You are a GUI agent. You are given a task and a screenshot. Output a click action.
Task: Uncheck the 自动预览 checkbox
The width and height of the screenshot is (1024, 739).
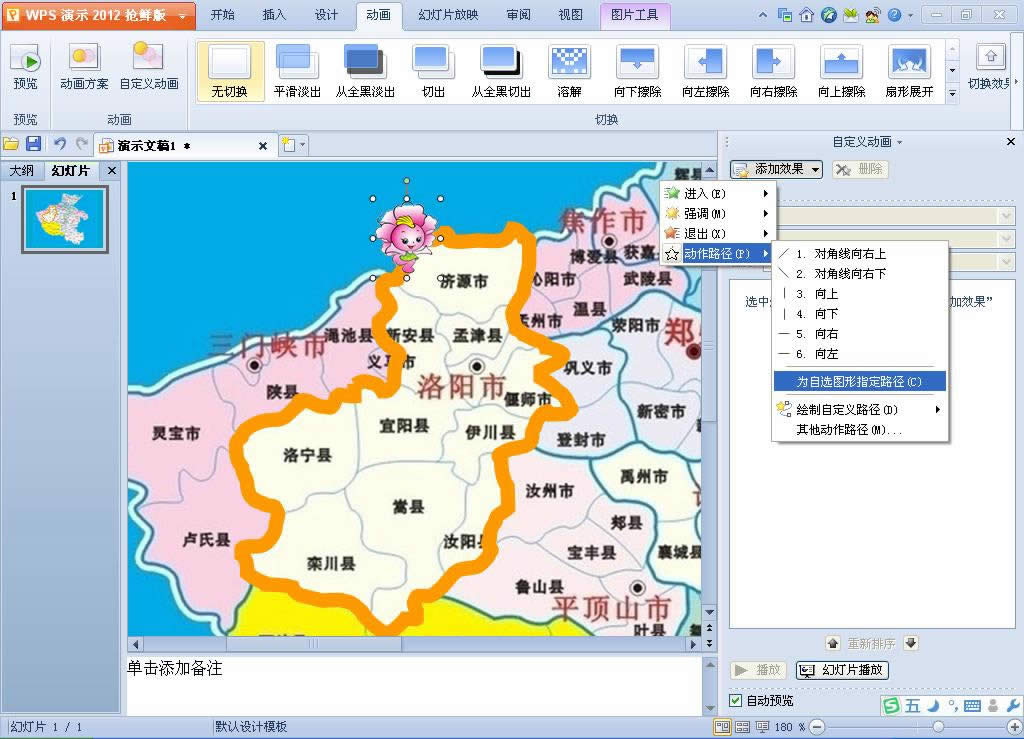coord(736,701)
